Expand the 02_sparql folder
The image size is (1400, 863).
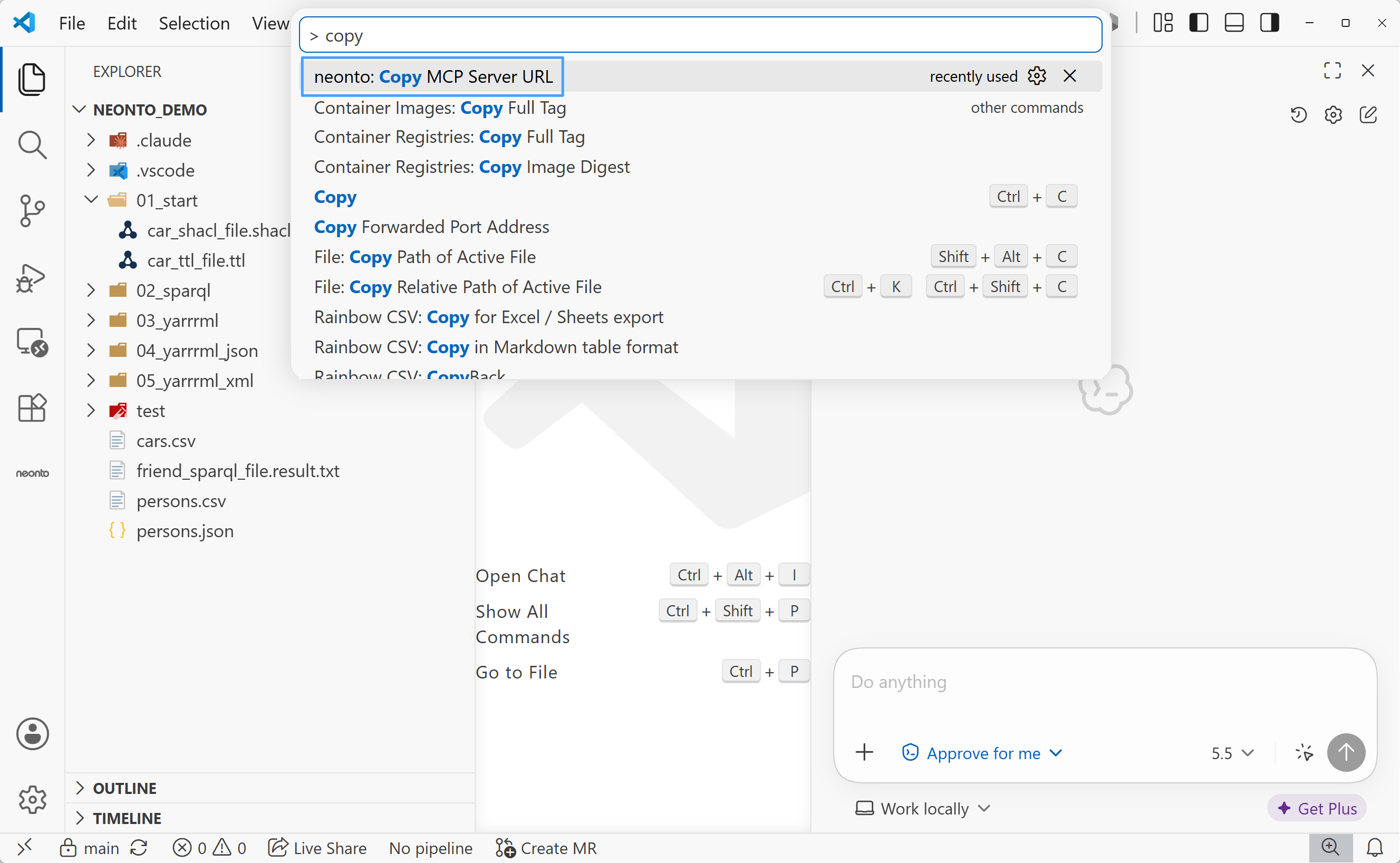point(91,290)
